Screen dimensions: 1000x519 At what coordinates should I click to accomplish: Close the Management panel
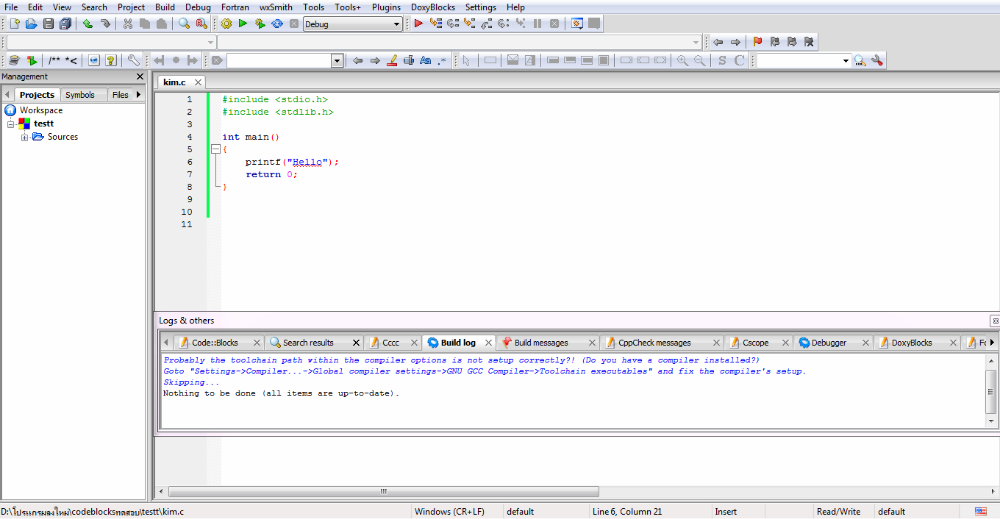point(140,77)
